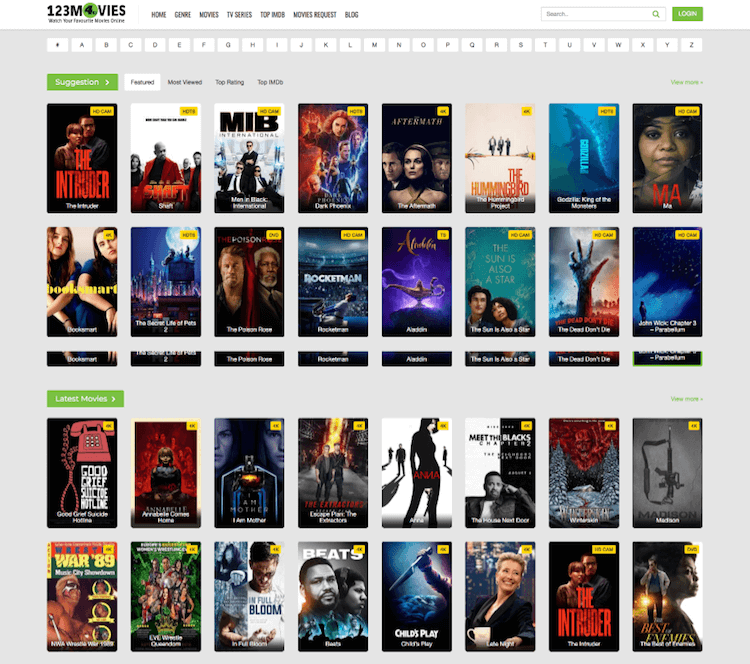Image resolution: width=750 pixels, height=664 pixels.
Task: Open I Am Mother poster
Action: [x=249, y=473]
